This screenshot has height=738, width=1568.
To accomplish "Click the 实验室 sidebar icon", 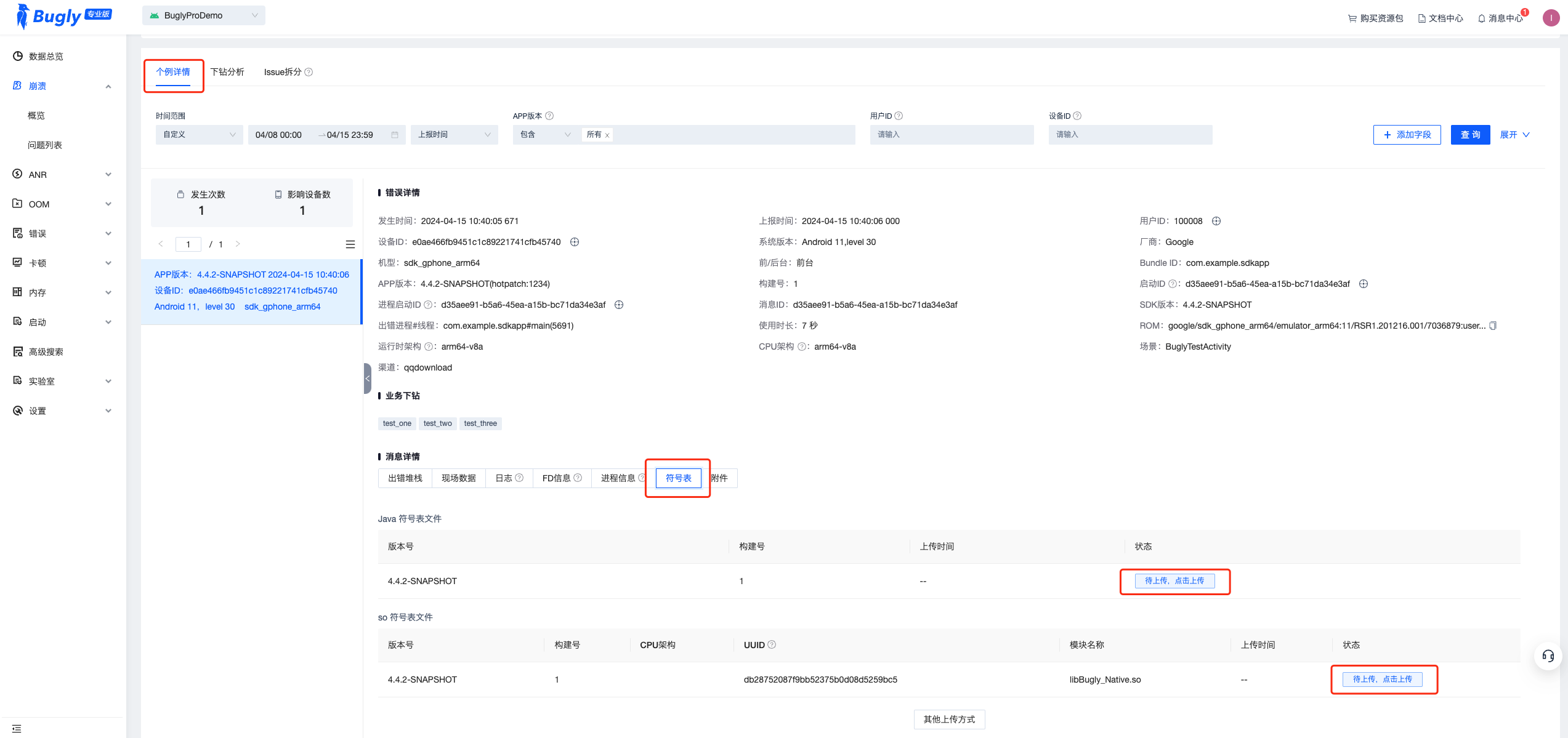I will (x=18, y=381).
